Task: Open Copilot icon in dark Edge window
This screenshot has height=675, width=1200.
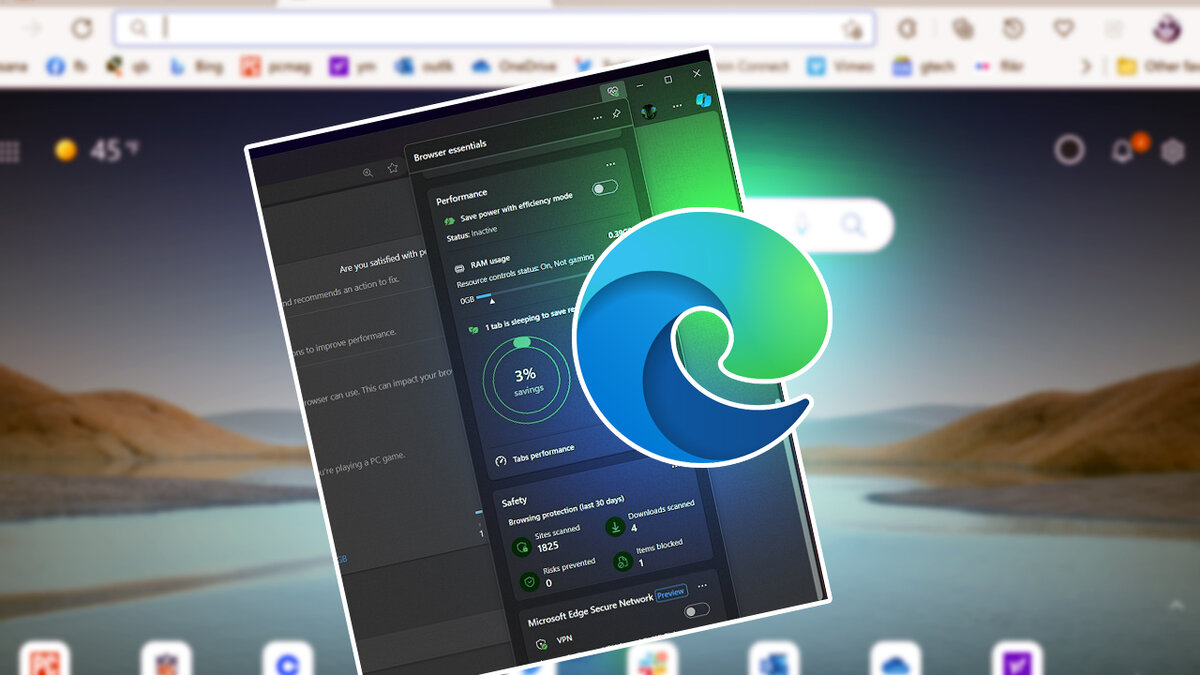Action: (x=704, y=100)
